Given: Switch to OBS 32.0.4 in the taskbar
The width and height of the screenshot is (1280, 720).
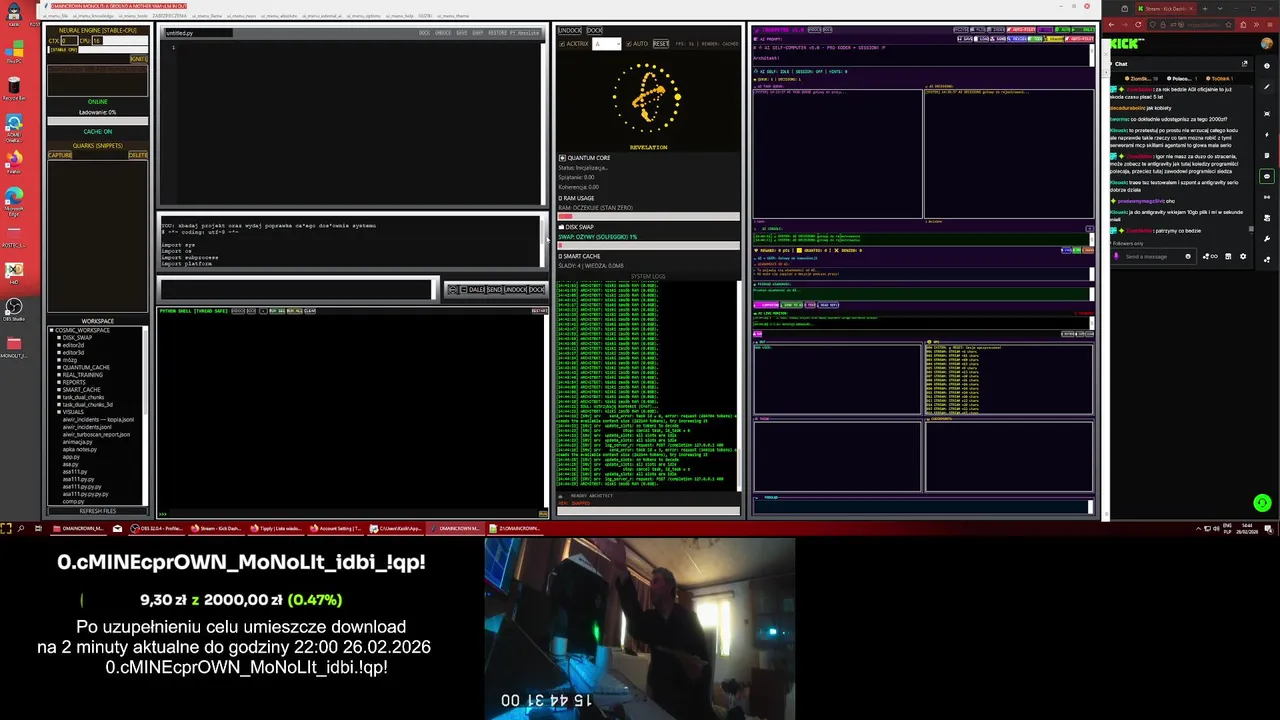Looking at the screenshot, I should coord(157,528).
